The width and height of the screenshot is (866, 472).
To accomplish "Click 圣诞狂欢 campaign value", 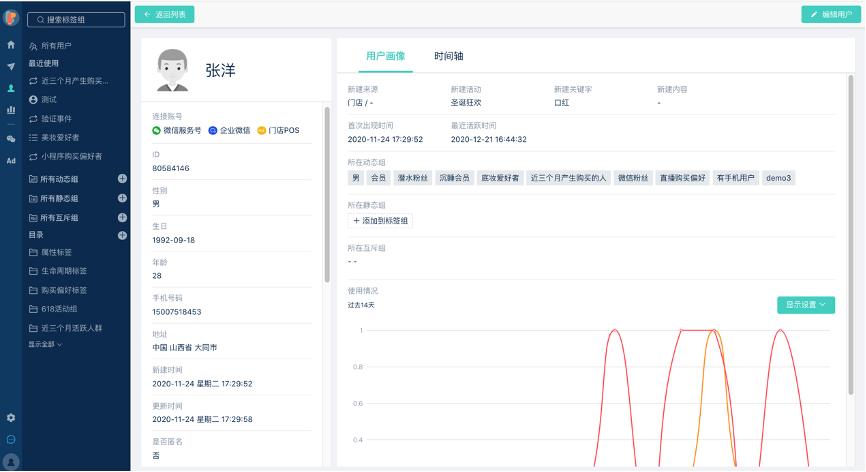I will 466,103.
